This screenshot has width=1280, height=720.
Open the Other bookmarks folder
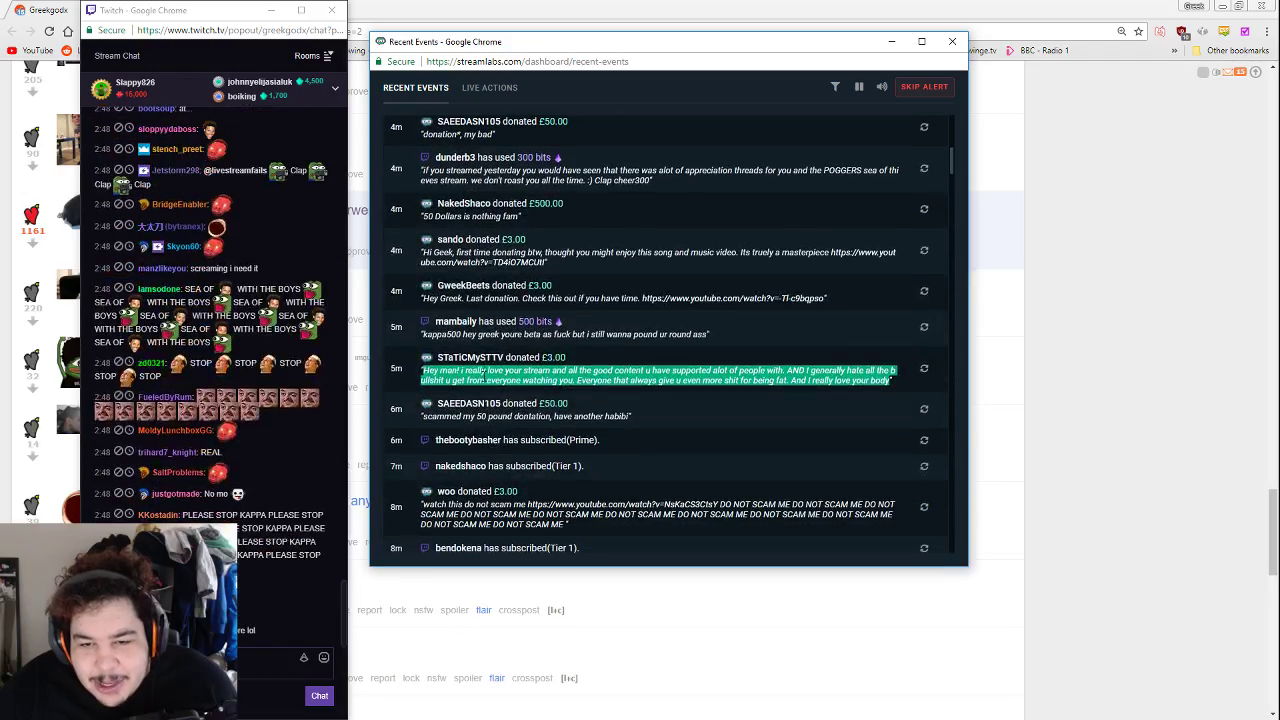tap(1229, 51)
